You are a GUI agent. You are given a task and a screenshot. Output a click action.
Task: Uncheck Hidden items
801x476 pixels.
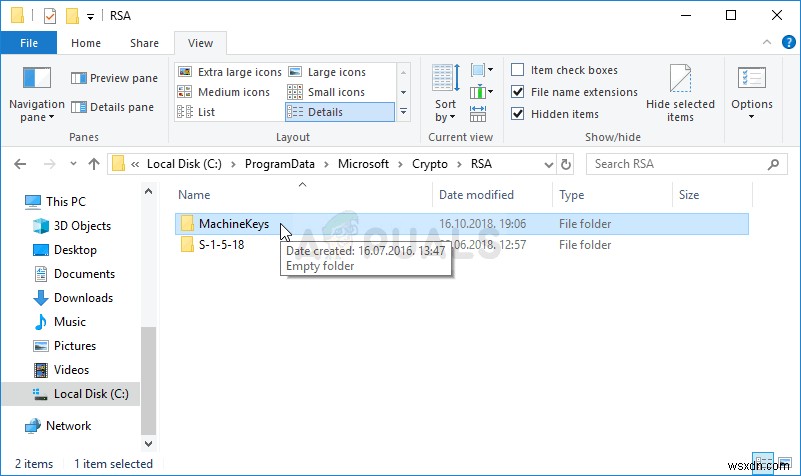click(517, 113)
